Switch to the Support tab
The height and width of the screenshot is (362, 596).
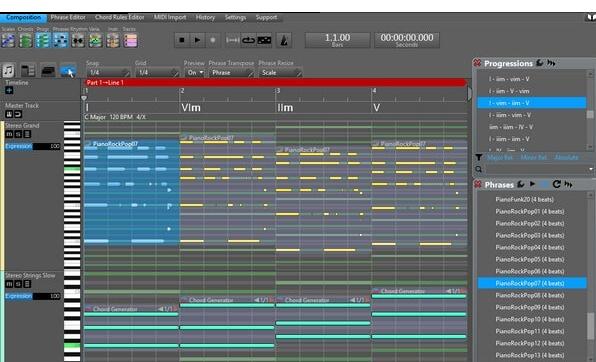tap(266, 17)
